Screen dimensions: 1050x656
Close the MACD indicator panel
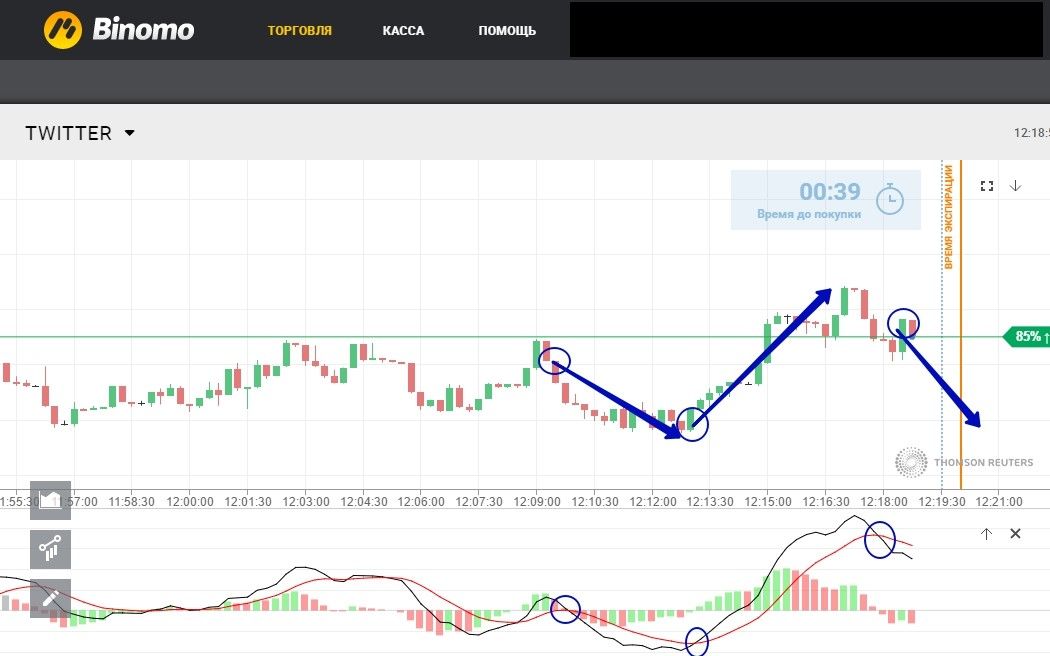1015,534
